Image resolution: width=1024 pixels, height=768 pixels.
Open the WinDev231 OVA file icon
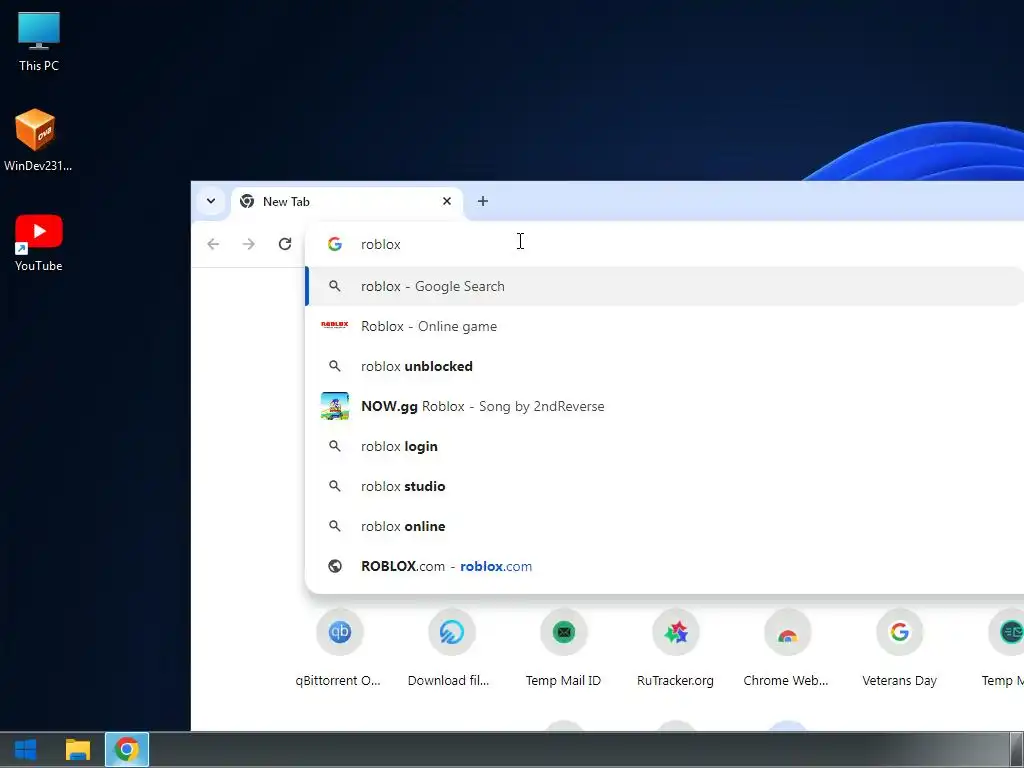[x=38, y=140]
